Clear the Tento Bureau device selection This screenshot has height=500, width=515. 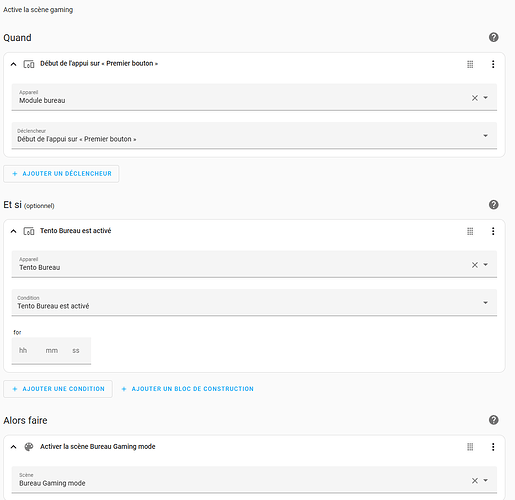click(x=475, y=265)
